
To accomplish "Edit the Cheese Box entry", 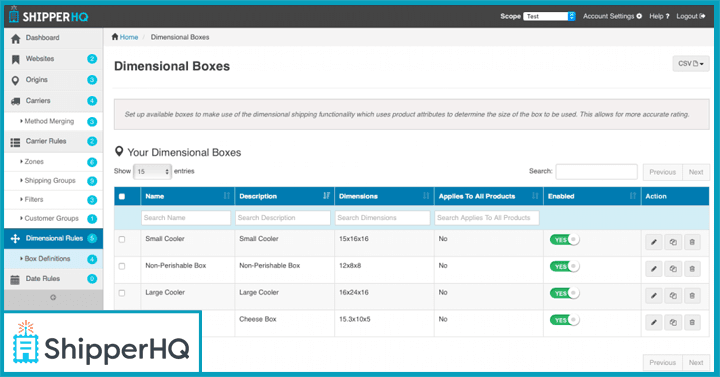I will point(654,322).
